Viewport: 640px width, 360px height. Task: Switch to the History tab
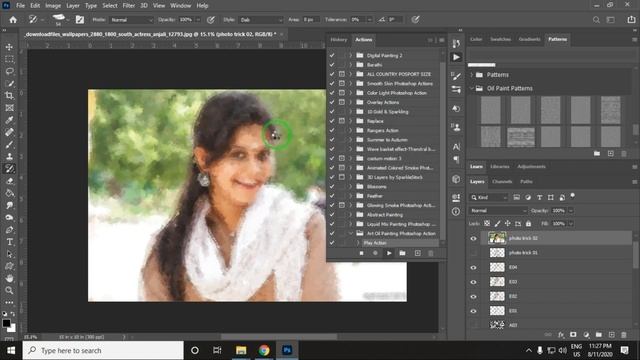pos(338,40)
